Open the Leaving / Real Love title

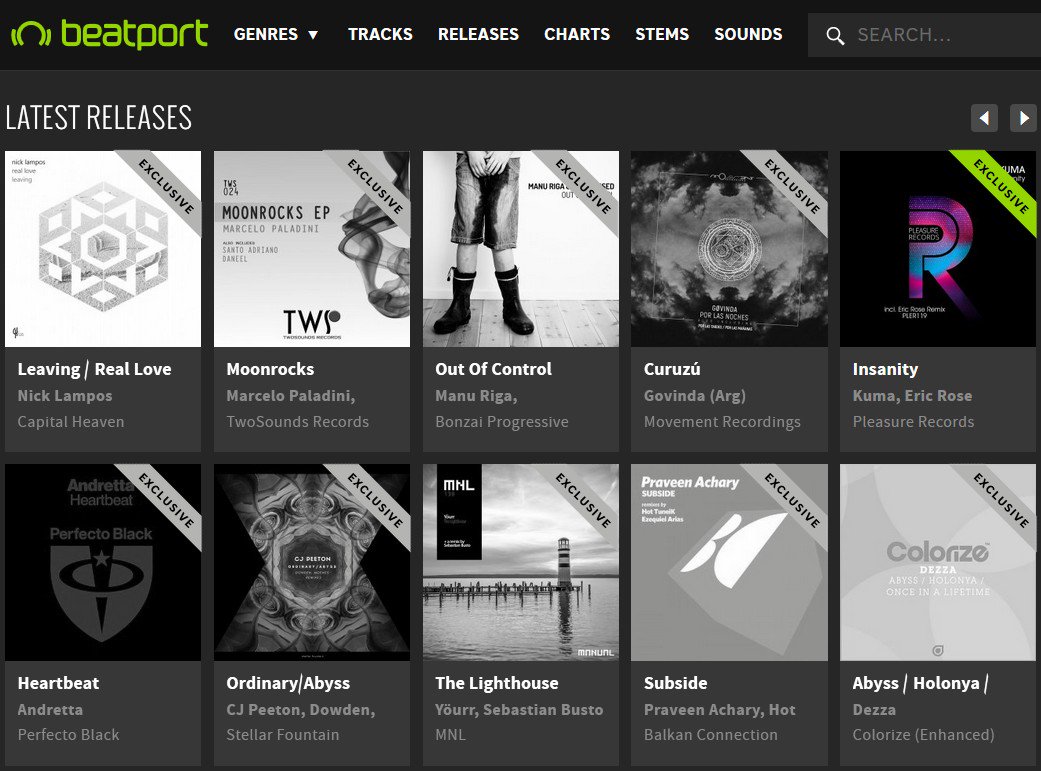(94, 369)
